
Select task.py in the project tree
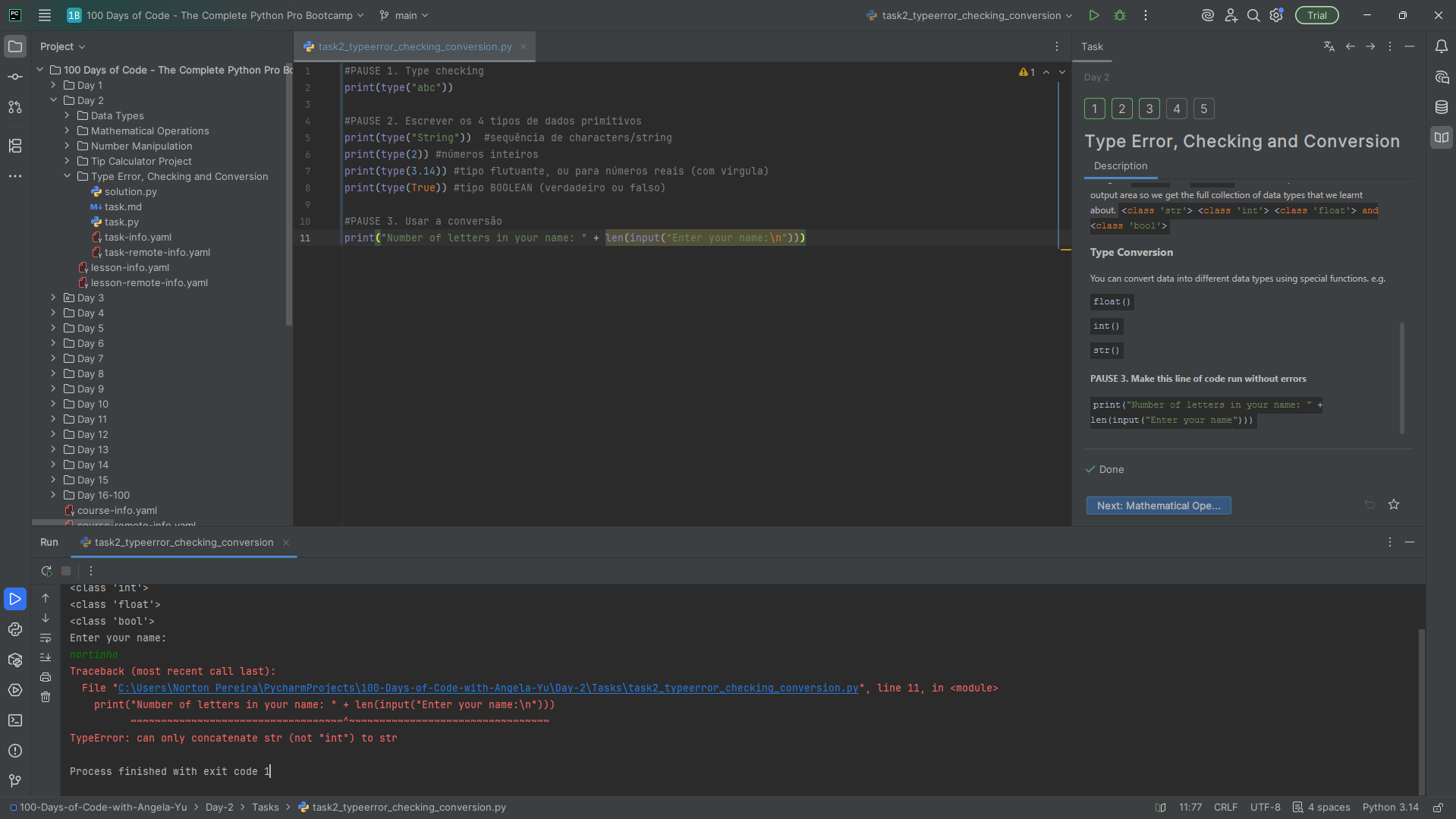(x=121, y=222)
